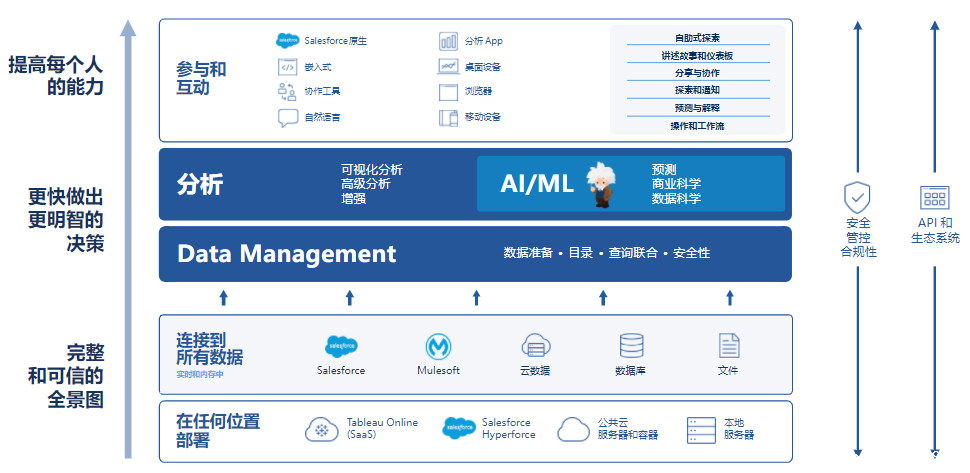Image resolution: width=970 pixels, height=473 pixels.
Task: Click the Einstein character icon beside AI/ML
Action: coord(602,183)
